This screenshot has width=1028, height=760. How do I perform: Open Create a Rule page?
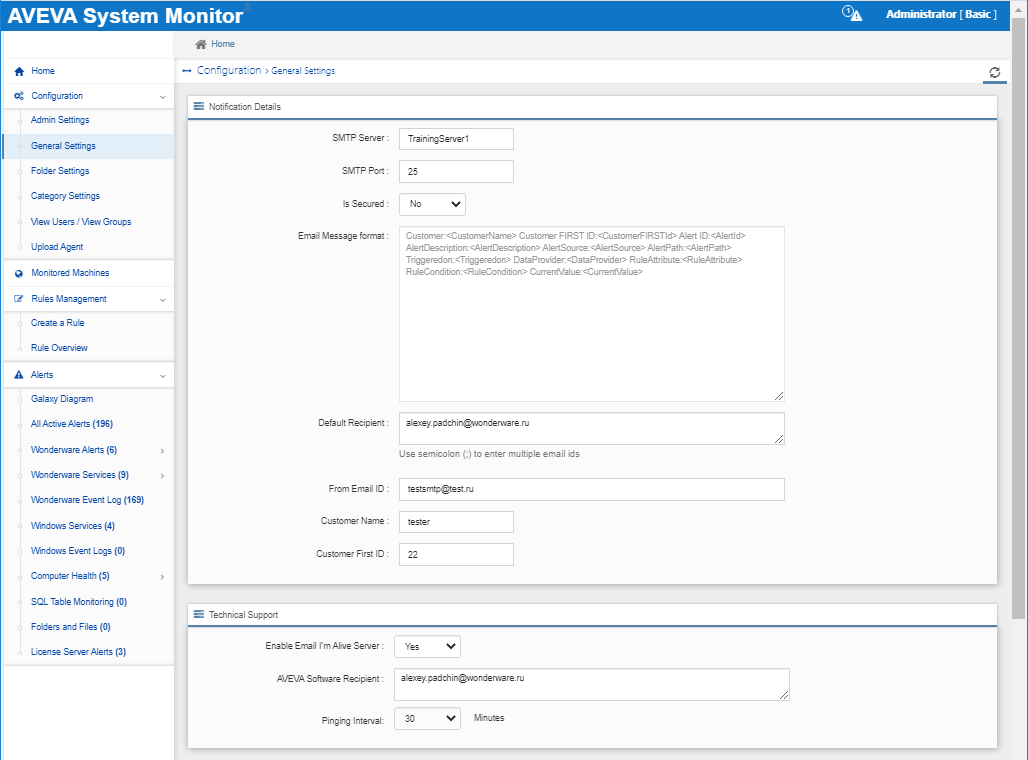(58, 323)
